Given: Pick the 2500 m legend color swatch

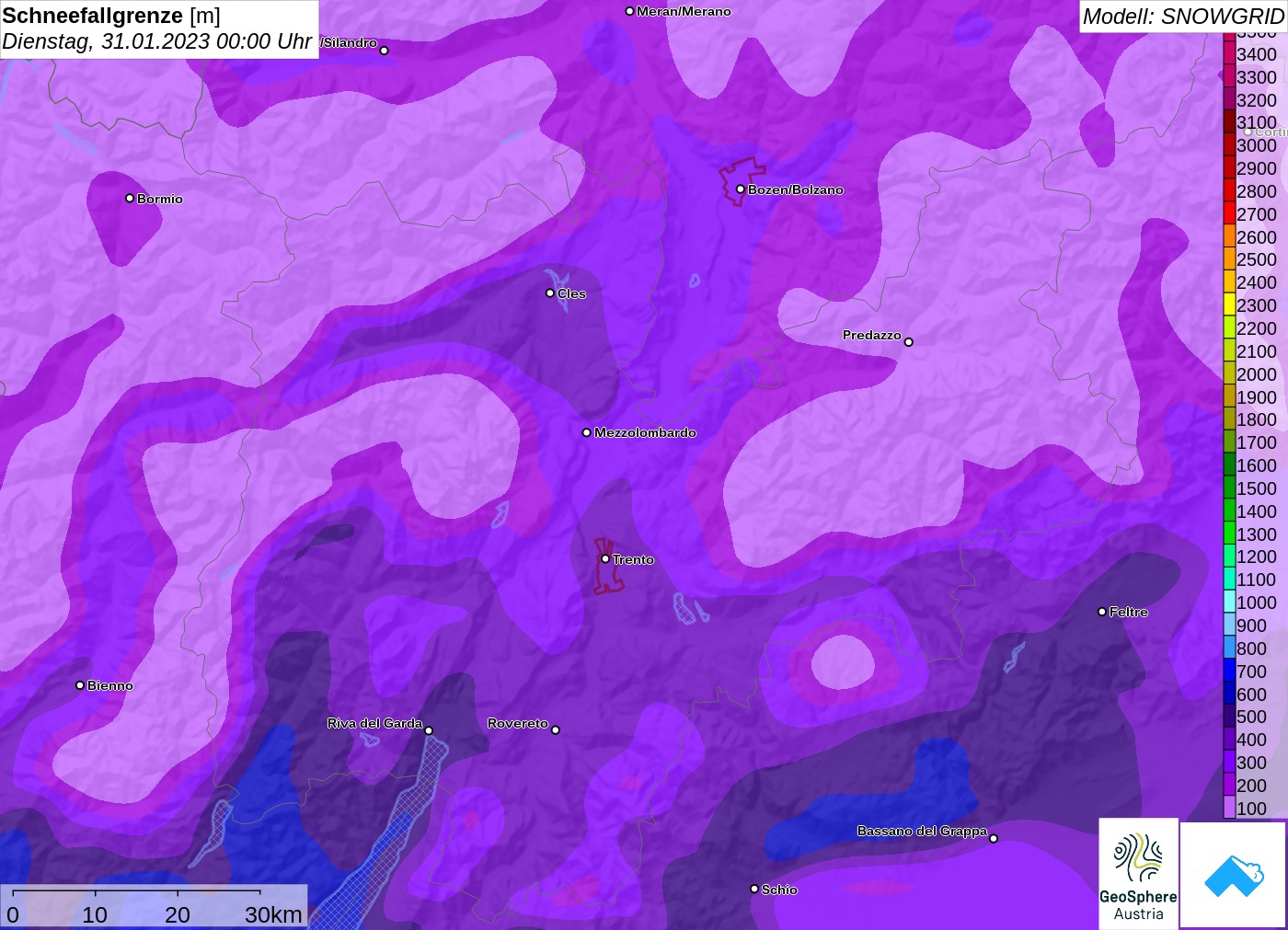Looking at the screenshot, I should point(1229,259).
